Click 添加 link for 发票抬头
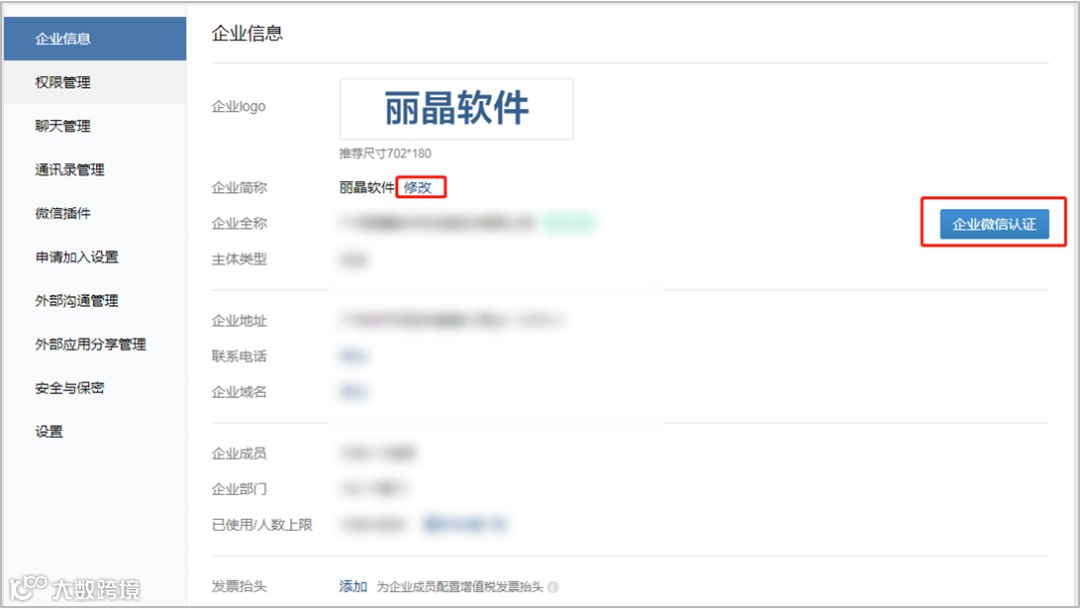Screen dimensions: 1080x609 tap(353, 586)
